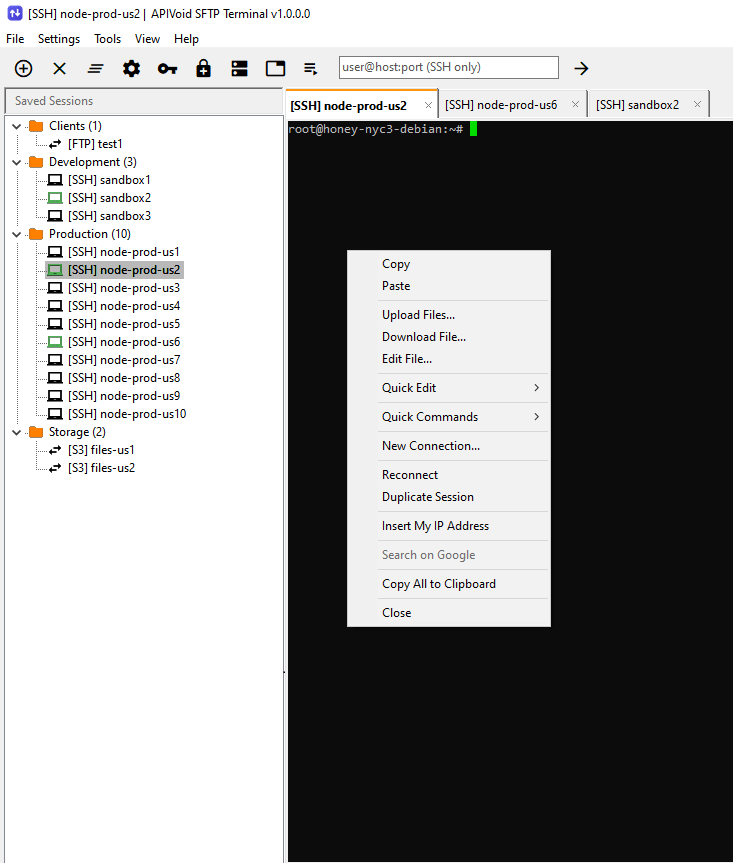Click the Clients folder icon
This screenshot has height=863, width=733.
pos(36,126)
